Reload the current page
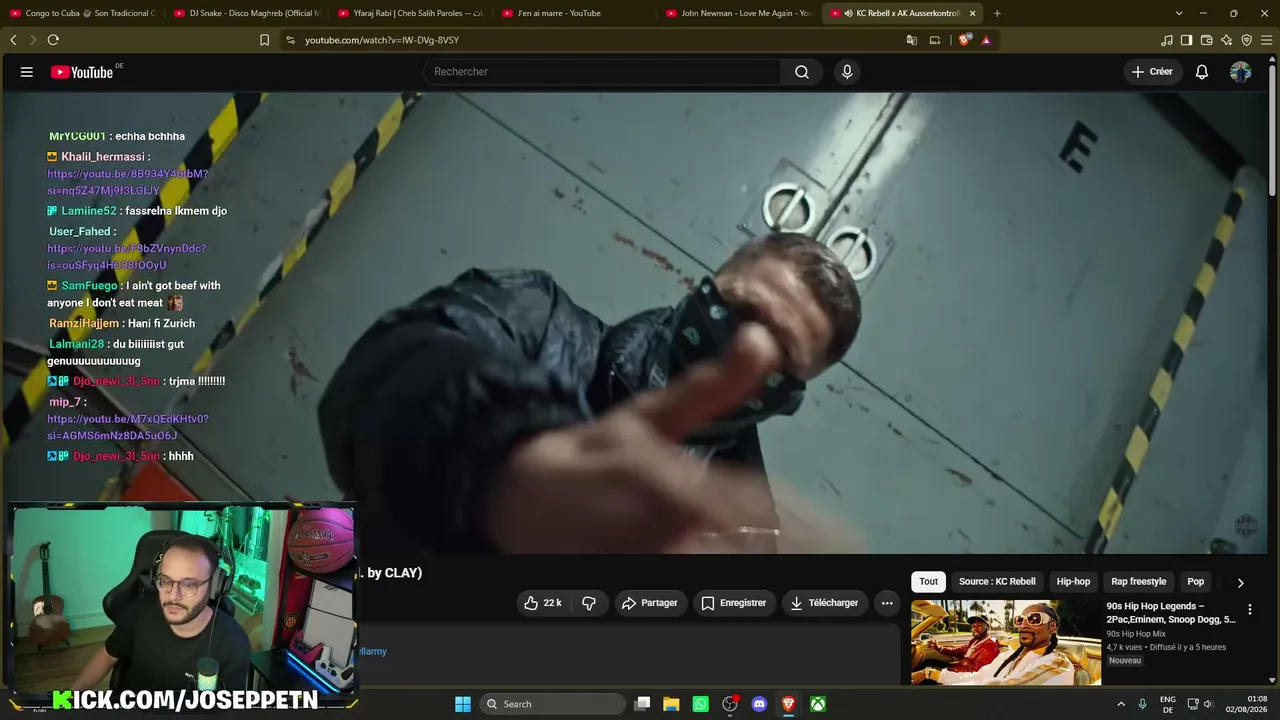The image size is (1280, 720). 53,40
